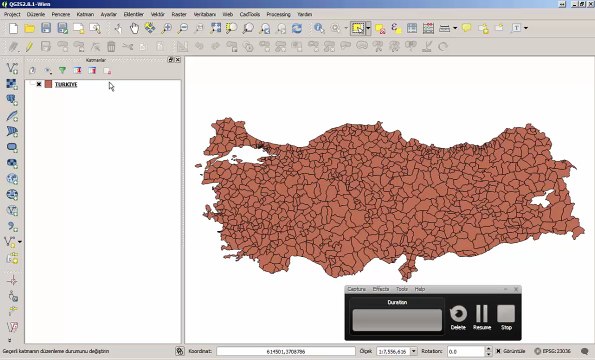Screen dimensions: 595x360
Task: Open the Project menu
Action: tap(12, 14)
